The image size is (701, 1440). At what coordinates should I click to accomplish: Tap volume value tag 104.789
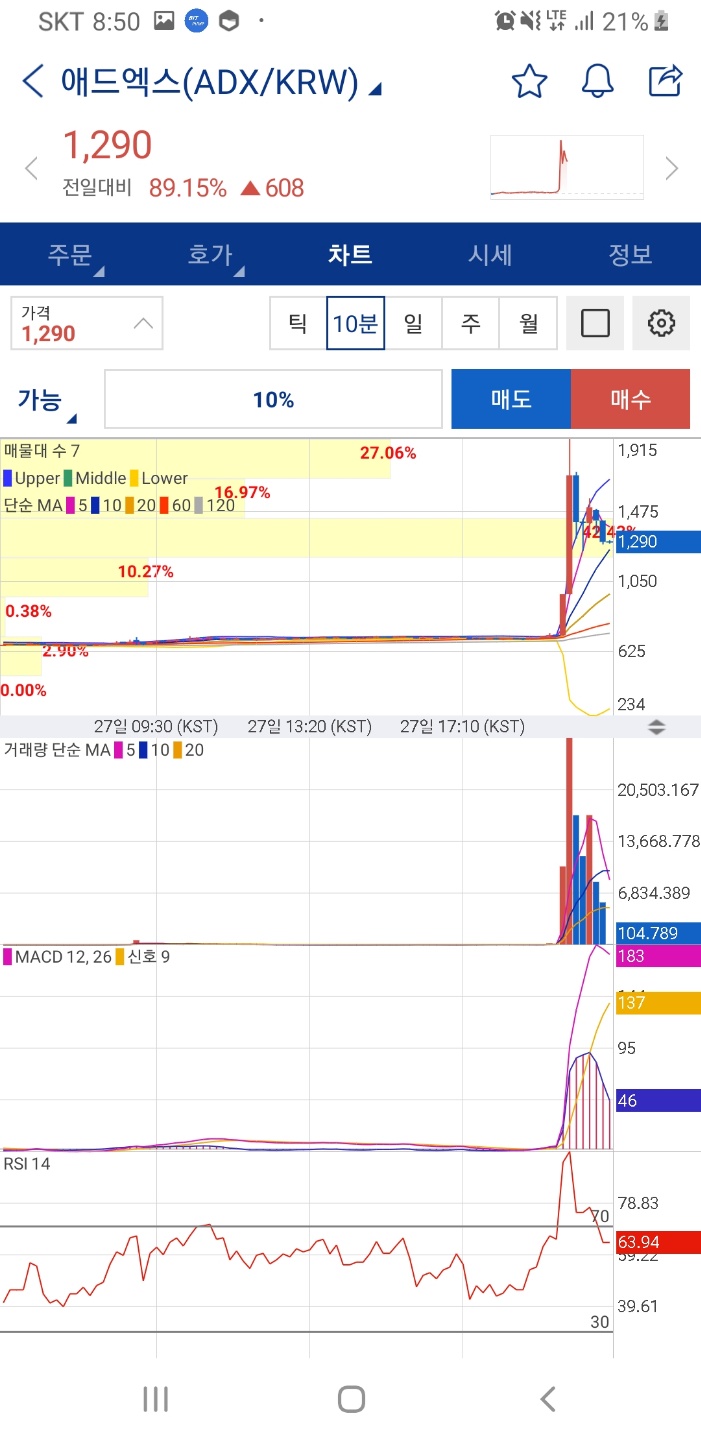658,933
